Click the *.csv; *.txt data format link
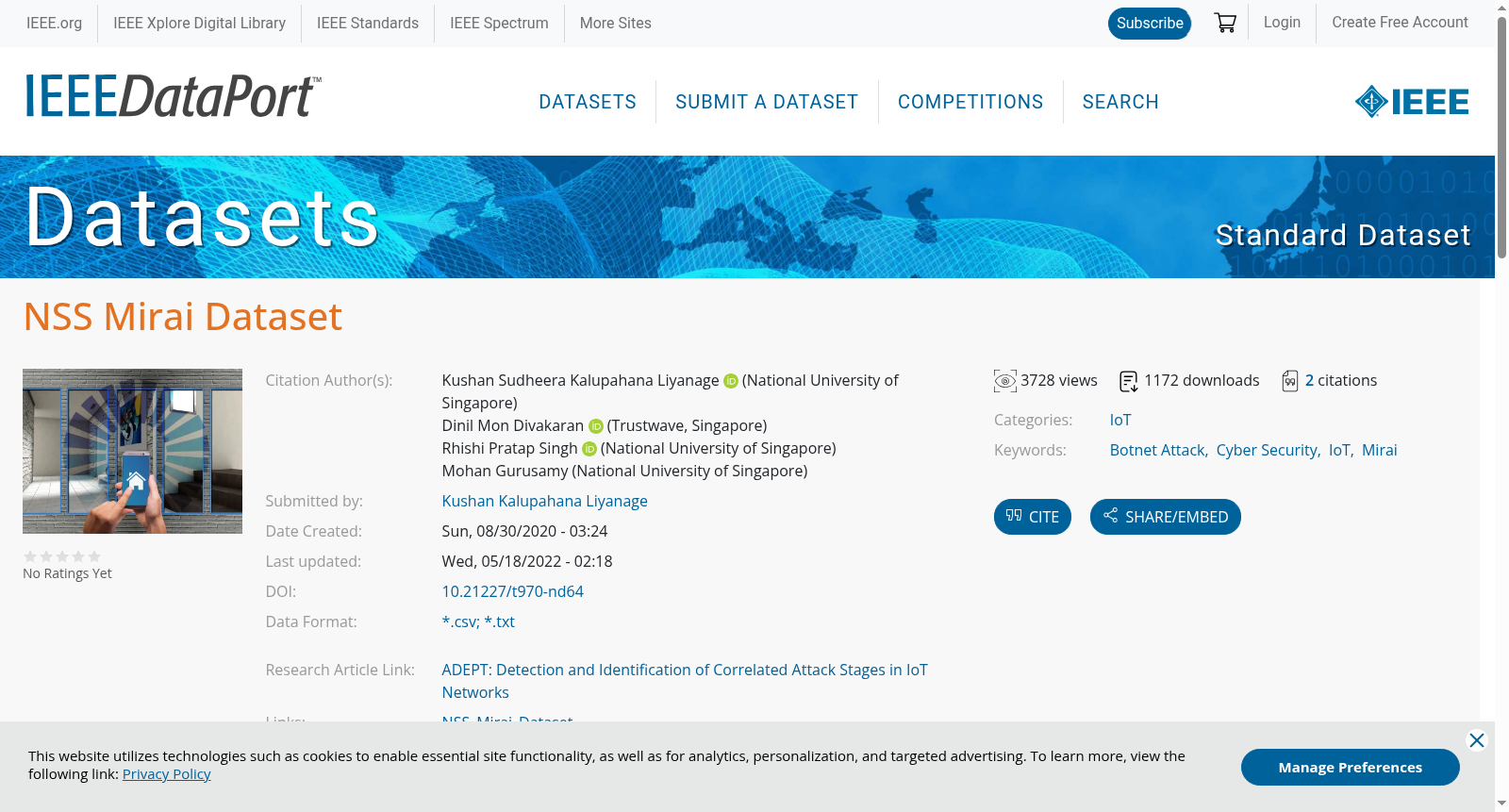 click(x=478, y=621)
